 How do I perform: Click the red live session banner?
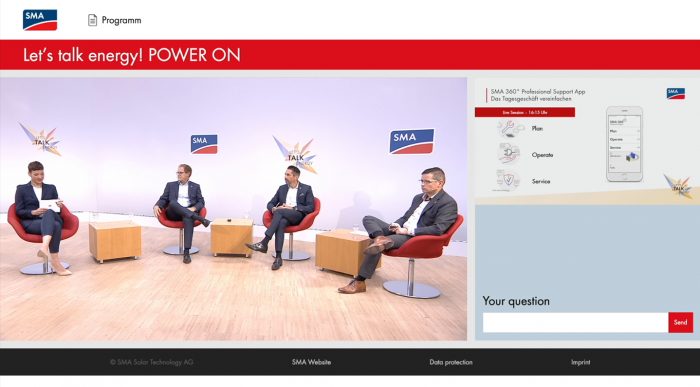(x=525, y=112)
